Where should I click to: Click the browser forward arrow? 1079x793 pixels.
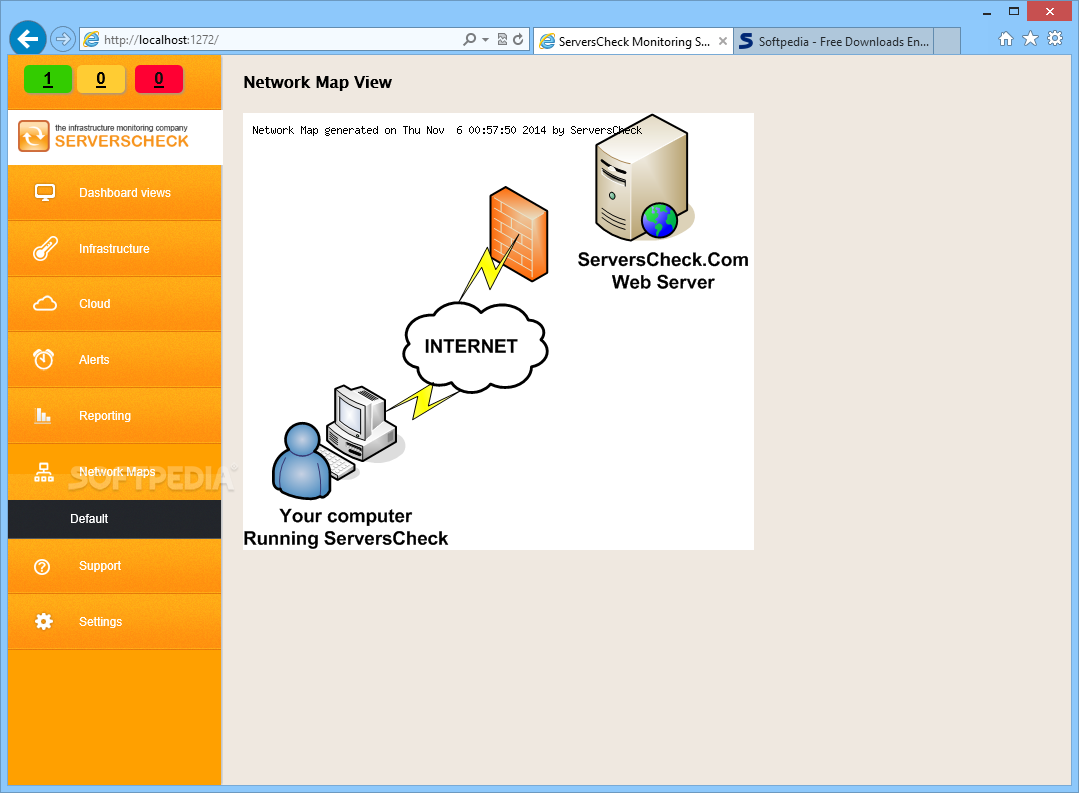[x=63, y=39]
